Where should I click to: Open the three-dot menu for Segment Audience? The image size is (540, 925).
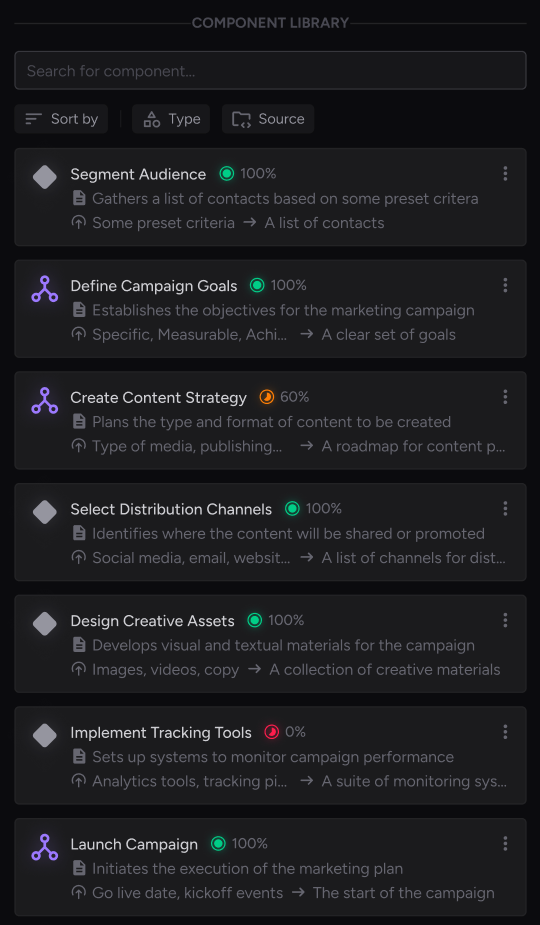click(x=505, y=173)
